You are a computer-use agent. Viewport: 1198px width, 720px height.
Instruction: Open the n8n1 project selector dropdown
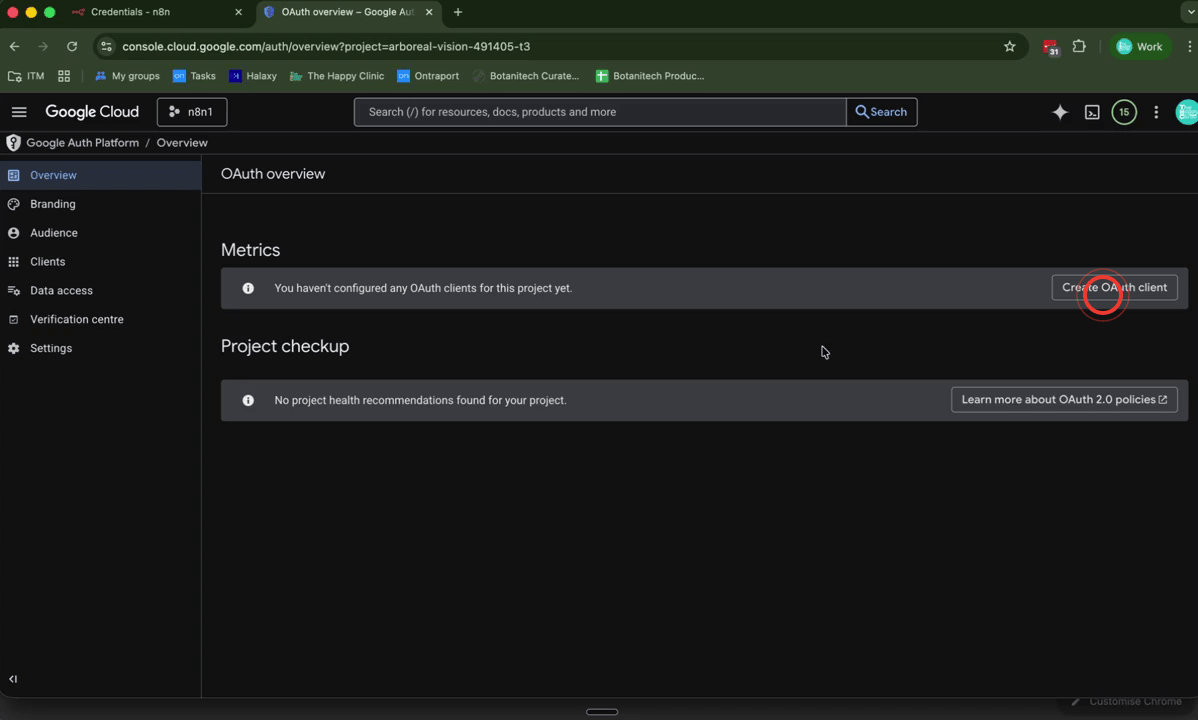(x=191, y=112)
